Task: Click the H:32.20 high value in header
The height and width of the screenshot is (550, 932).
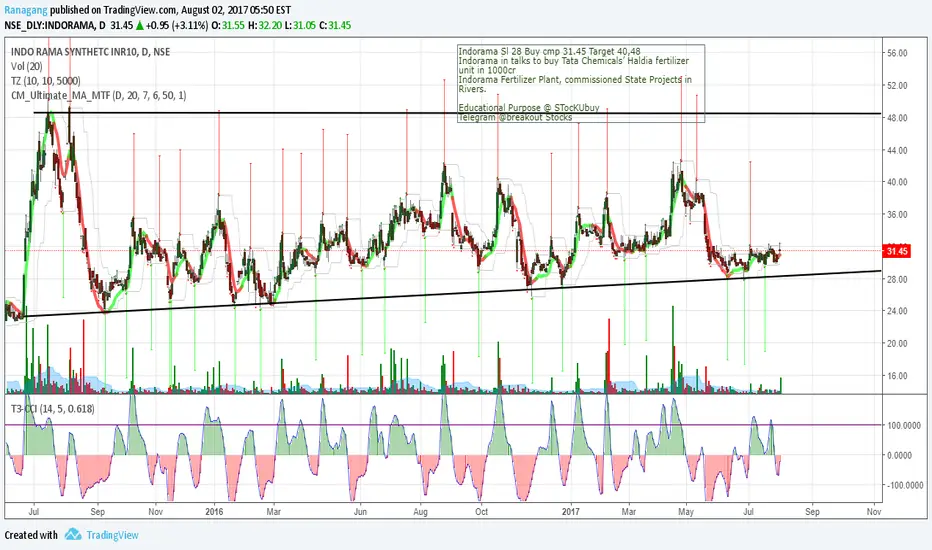Action: (265, 25)
